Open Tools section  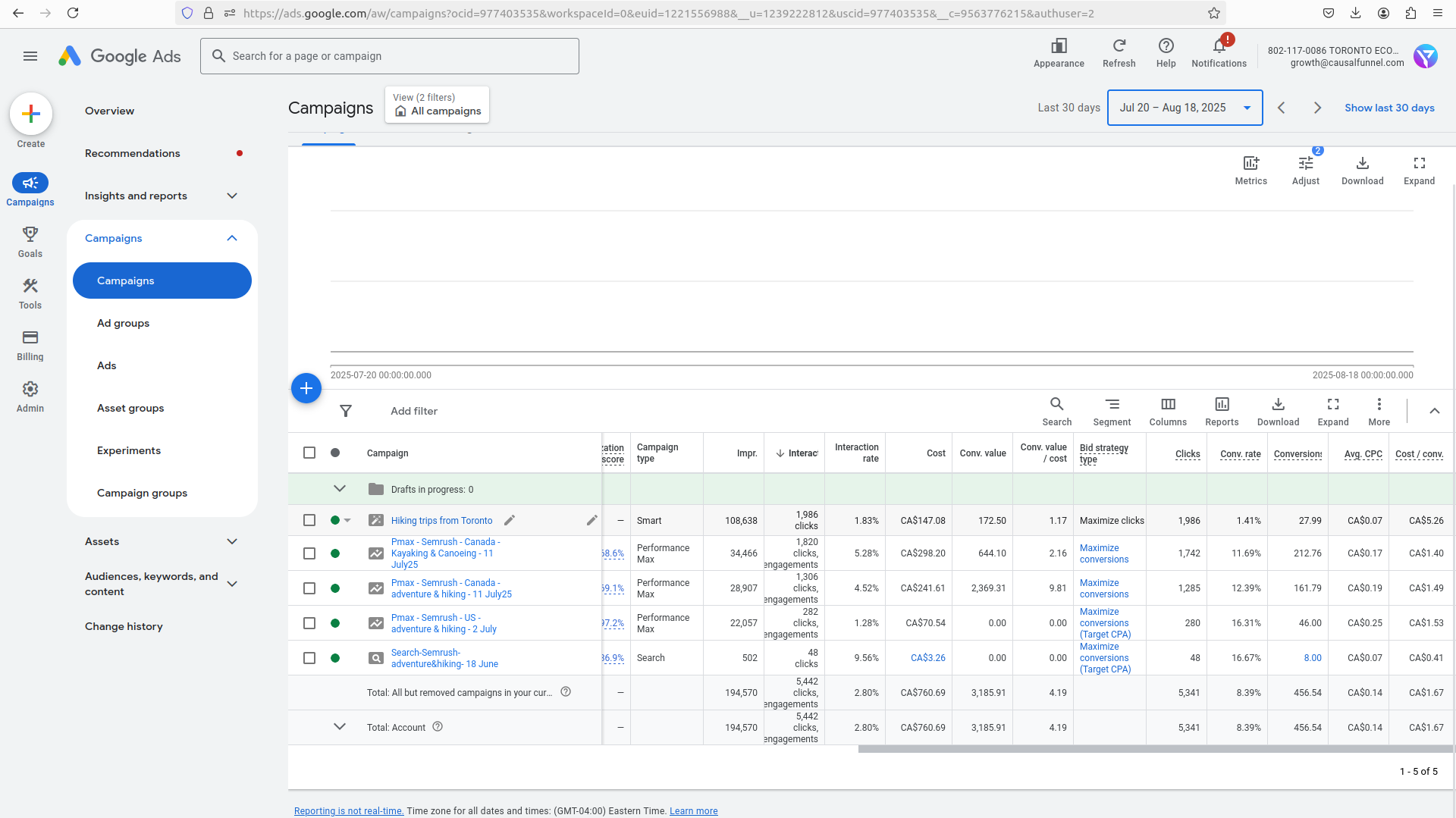pos(30,293)
